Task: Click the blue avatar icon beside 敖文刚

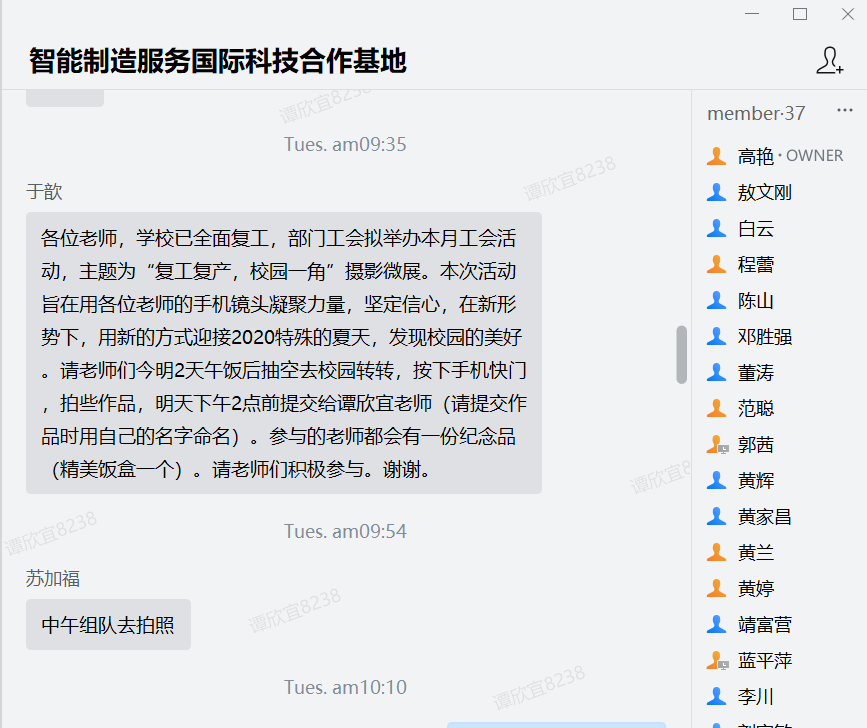Action: pos(716,192)
